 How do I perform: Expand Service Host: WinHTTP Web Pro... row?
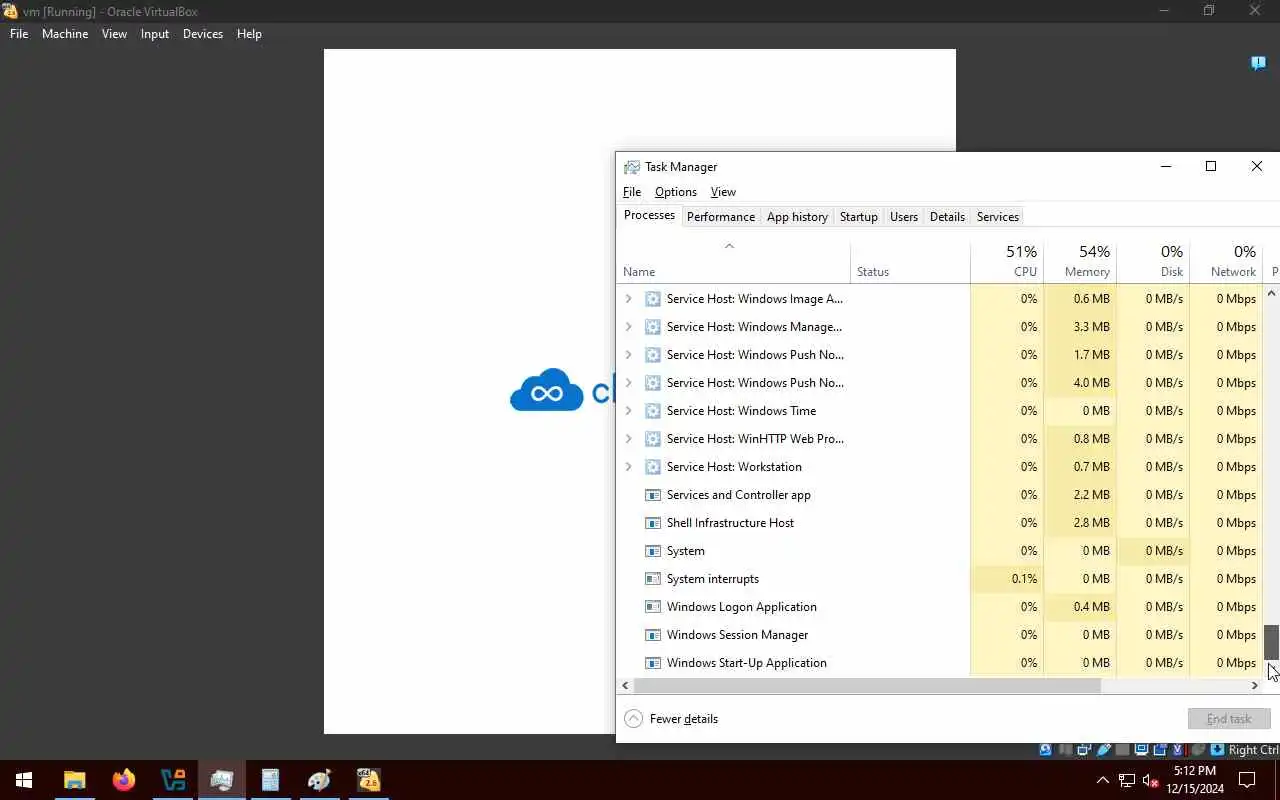[x=628, y=439]
